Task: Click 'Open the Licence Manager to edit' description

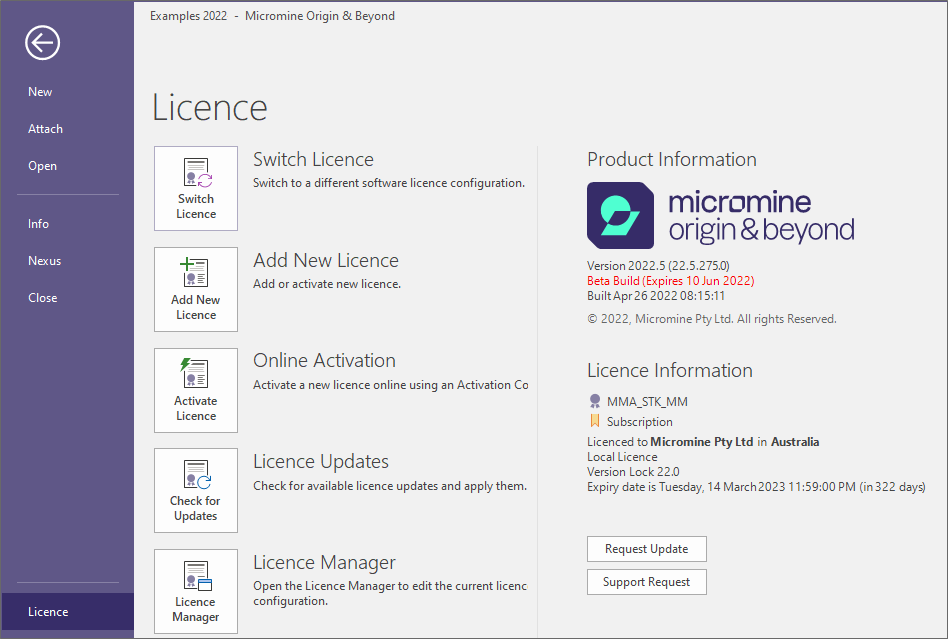Action: 390,593
